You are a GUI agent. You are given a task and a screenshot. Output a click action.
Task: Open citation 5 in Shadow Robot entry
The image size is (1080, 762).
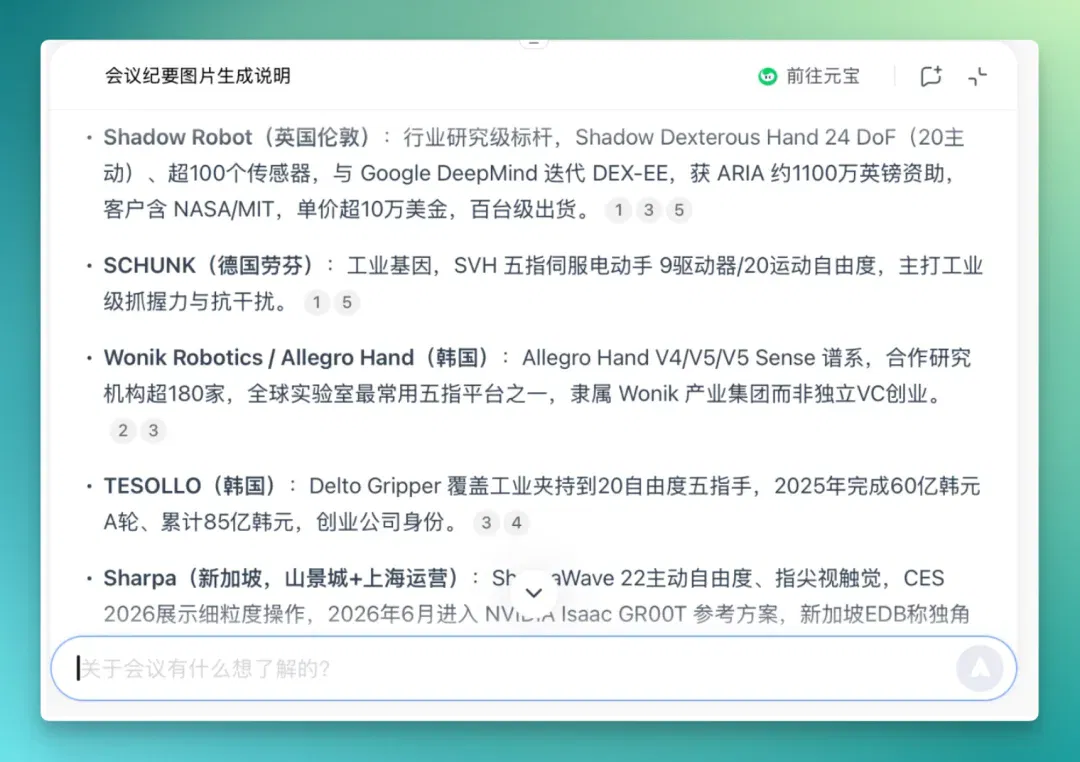pyautogui.click(x=678, y=209)
